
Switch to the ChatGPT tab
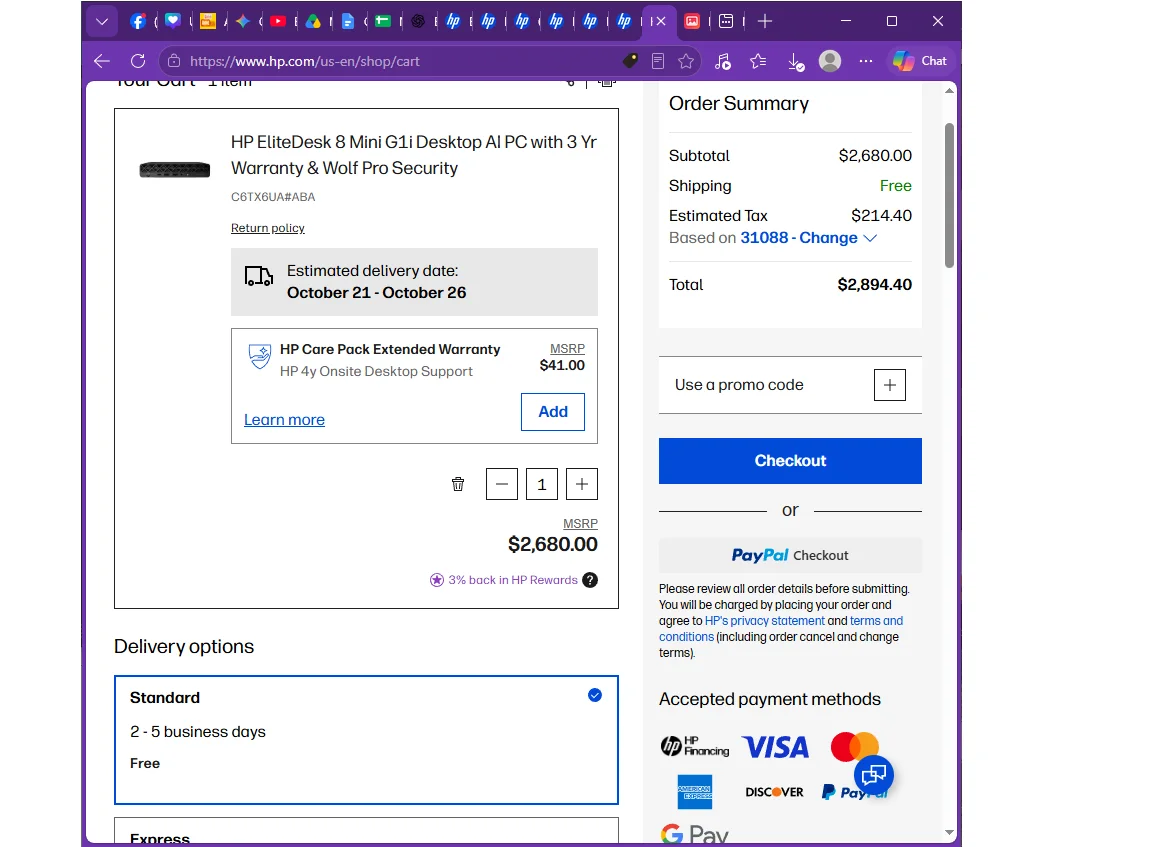pos(418,21)
